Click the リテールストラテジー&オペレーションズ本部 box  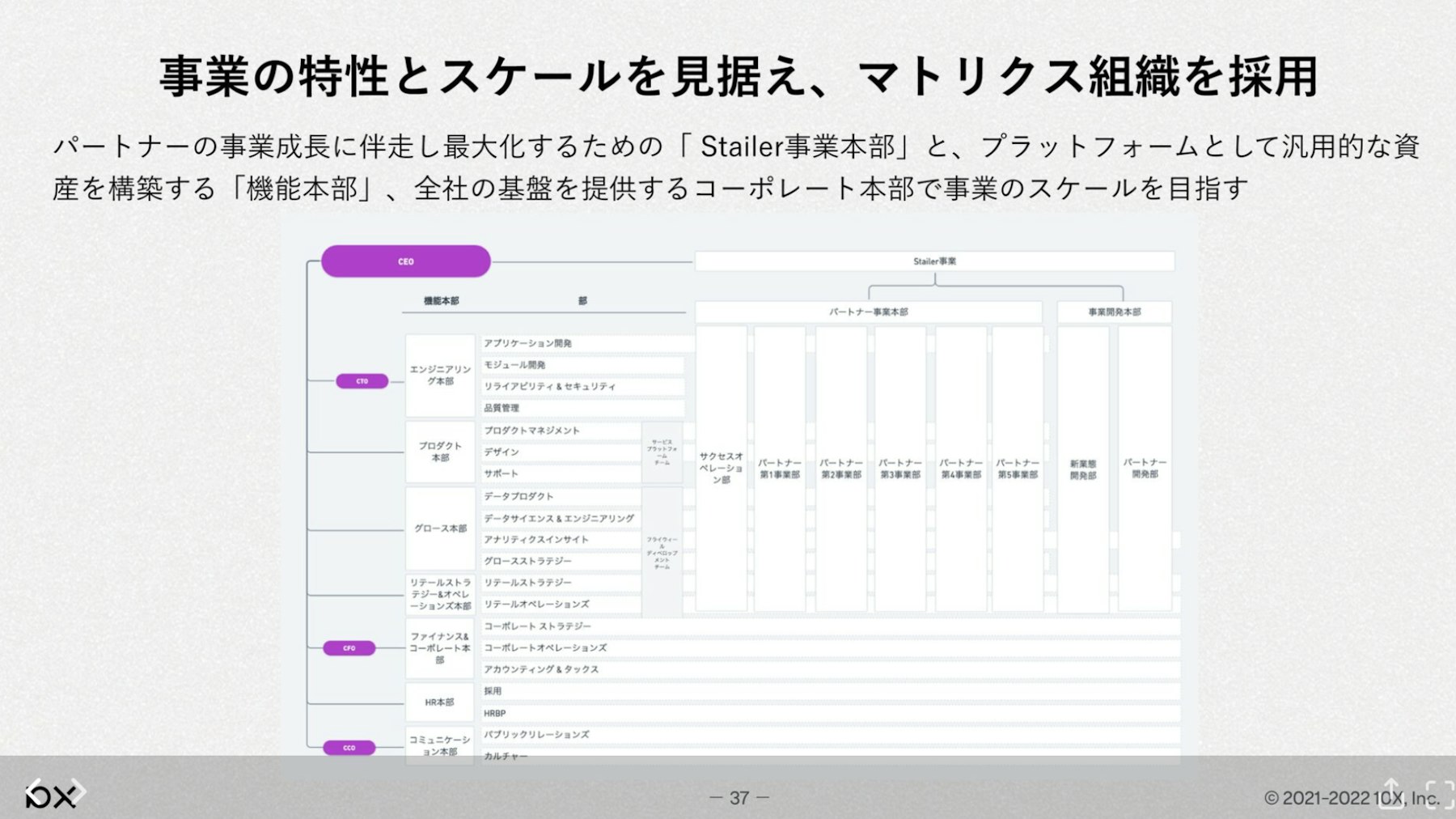point(440,595)
